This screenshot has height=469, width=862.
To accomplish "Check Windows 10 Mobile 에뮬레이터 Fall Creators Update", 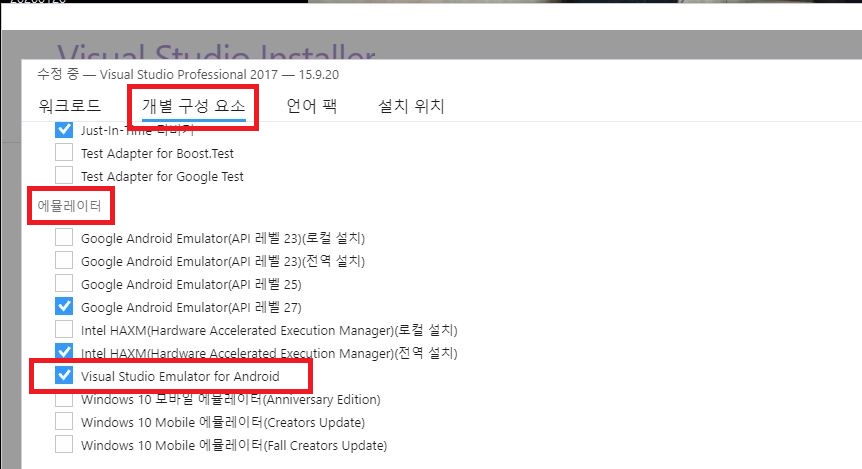I will click(64, 444).
